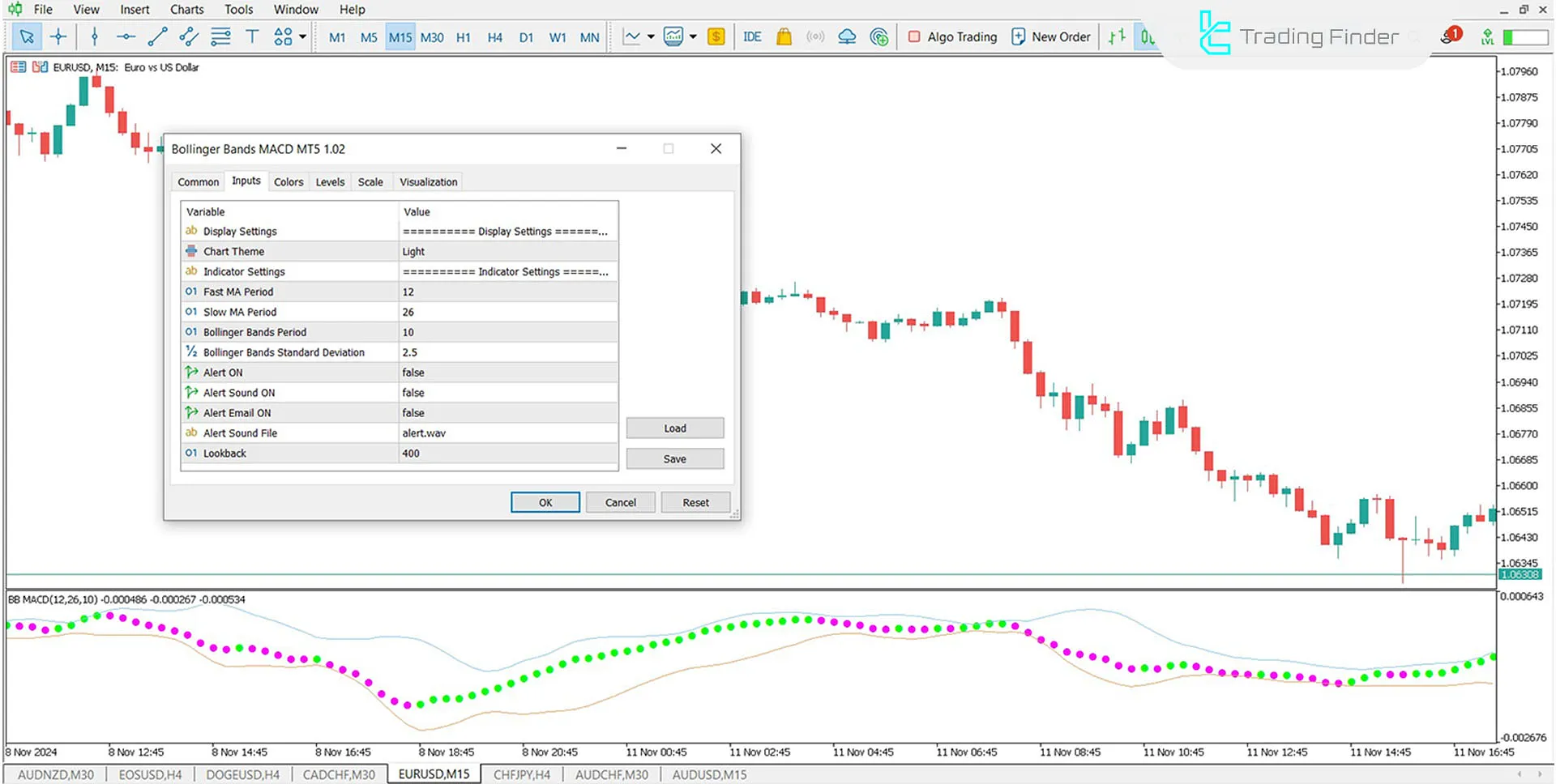The image size is (1556, 784).
Task: Click the green connection status bar
Action: point(1525,36)
